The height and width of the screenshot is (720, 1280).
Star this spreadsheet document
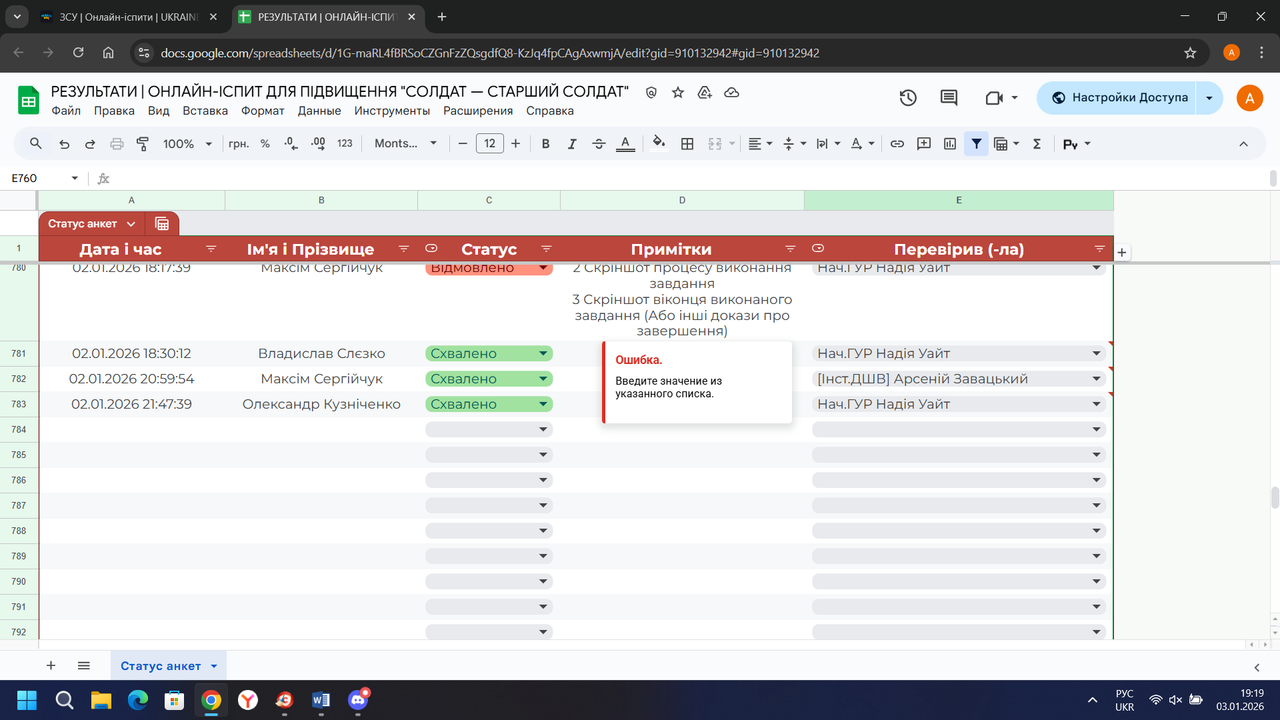pyautogui.click(x=678, y=92)
